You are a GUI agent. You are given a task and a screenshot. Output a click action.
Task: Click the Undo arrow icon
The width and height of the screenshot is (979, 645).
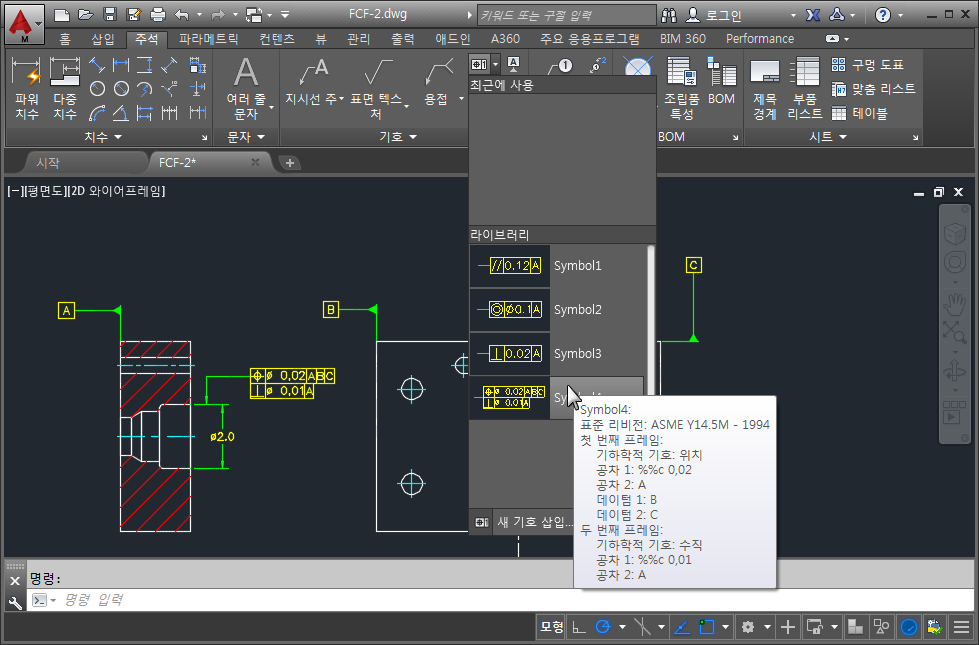pyautogui.click(x=182, y=14)
